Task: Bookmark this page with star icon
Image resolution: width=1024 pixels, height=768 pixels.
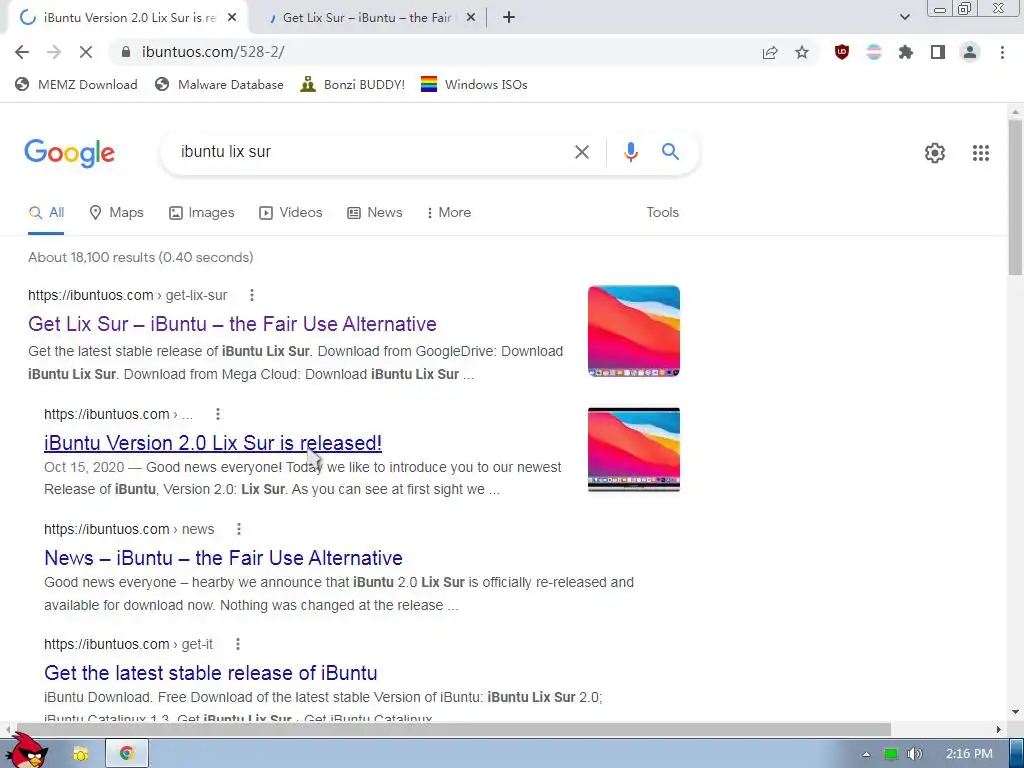Action: coord(802,52)
